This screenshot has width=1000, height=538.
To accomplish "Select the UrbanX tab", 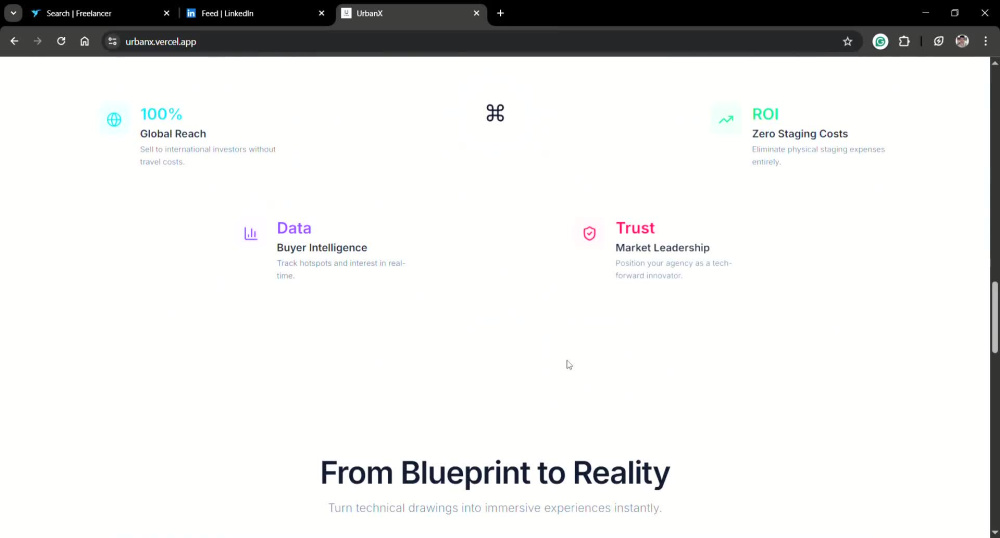I will click(411, 13).
